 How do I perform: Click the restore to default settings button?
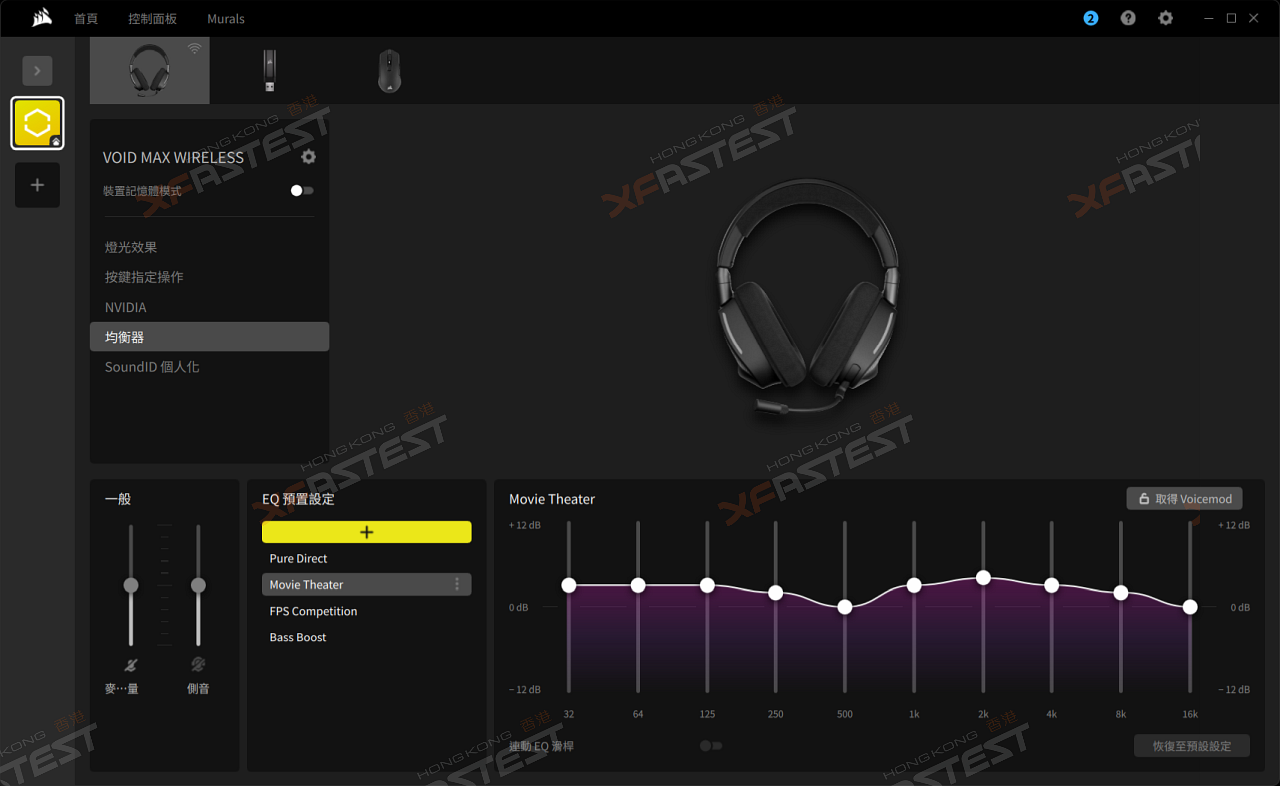1191,746
